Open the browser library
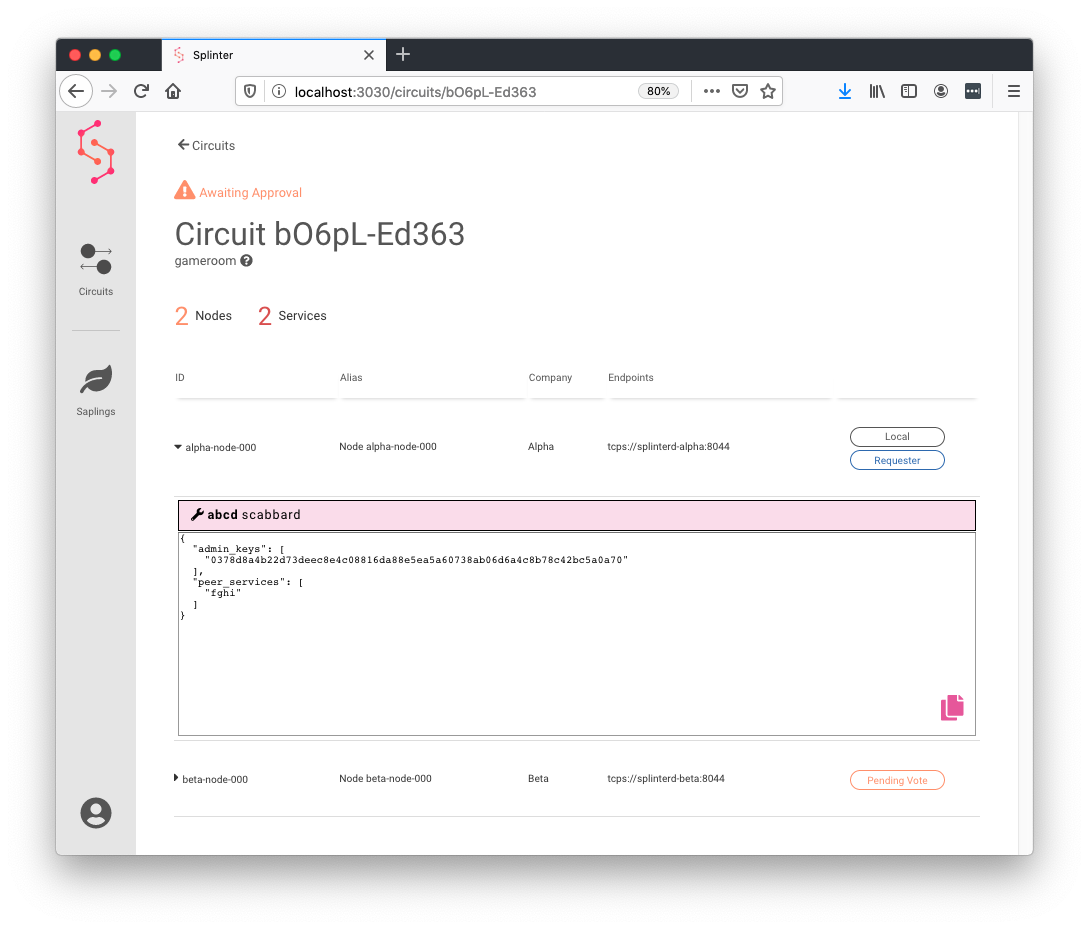Viewport: 1089px width, 929px height. click(x=876, y=91)
